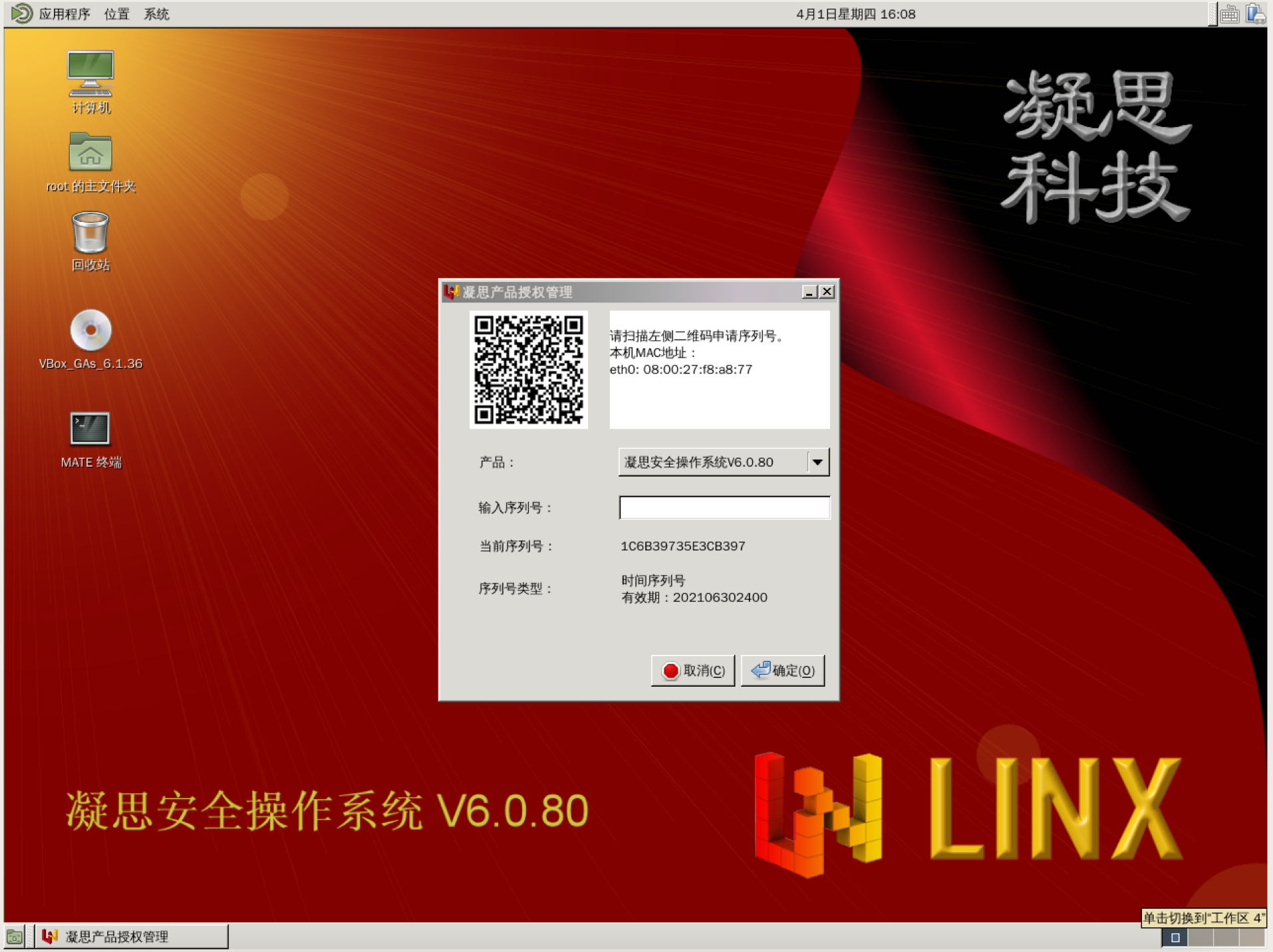Click the 凝思 logo icon in dialog title bar

pos(452,292)
